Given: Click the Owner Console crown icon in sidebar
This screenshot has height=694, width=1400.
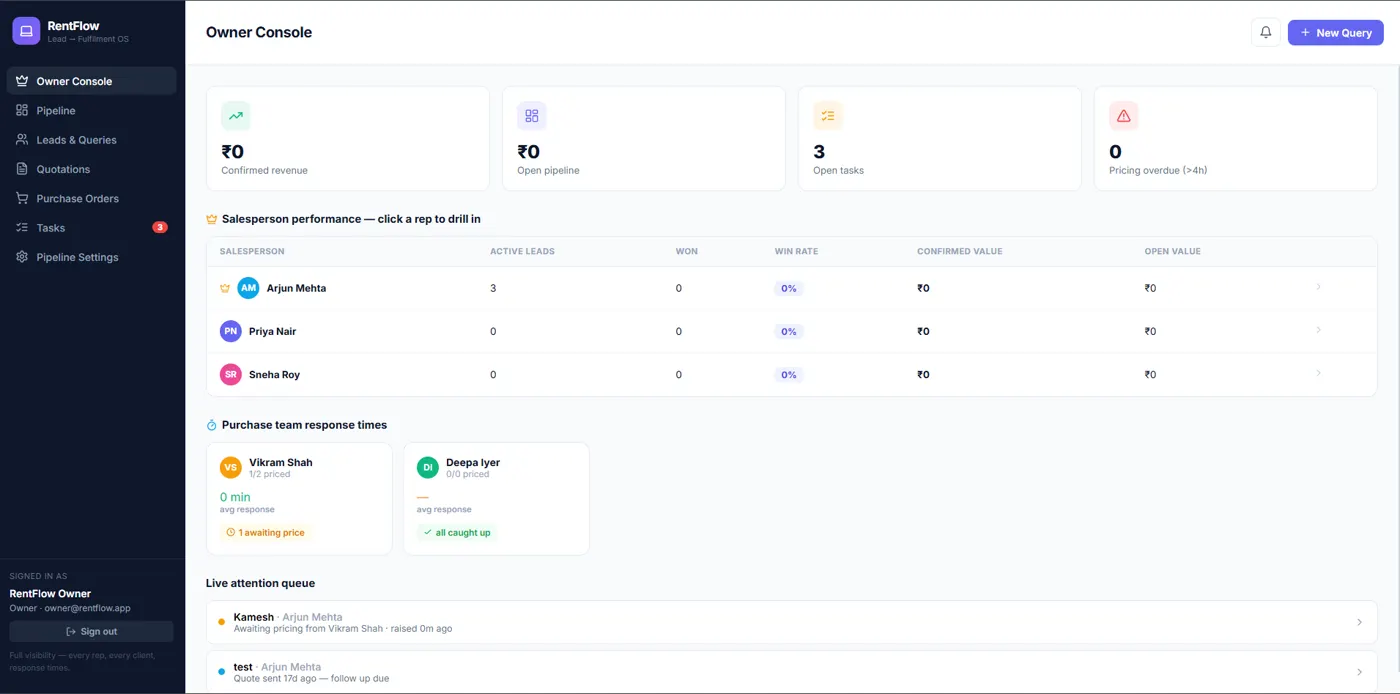Looking at the screenshot, I should (22, 81).
